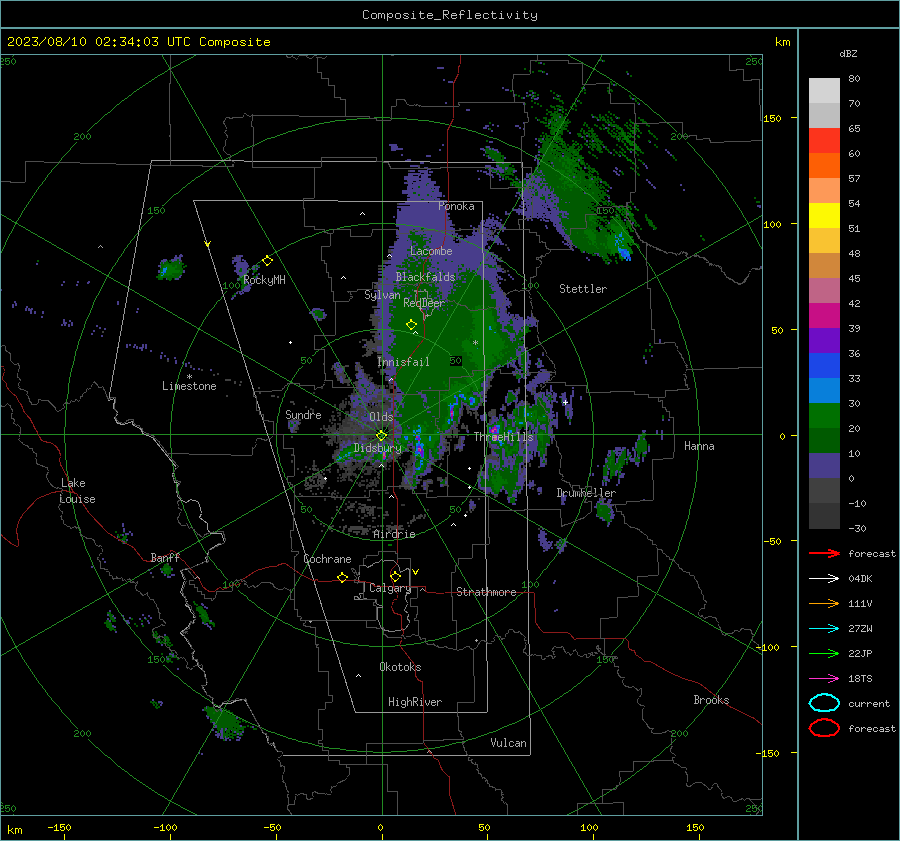Image resolution: width=900 pixels, height=841 pixels.
Task: Click the storm cell near ThreeHills
Action: click(494, 429)
